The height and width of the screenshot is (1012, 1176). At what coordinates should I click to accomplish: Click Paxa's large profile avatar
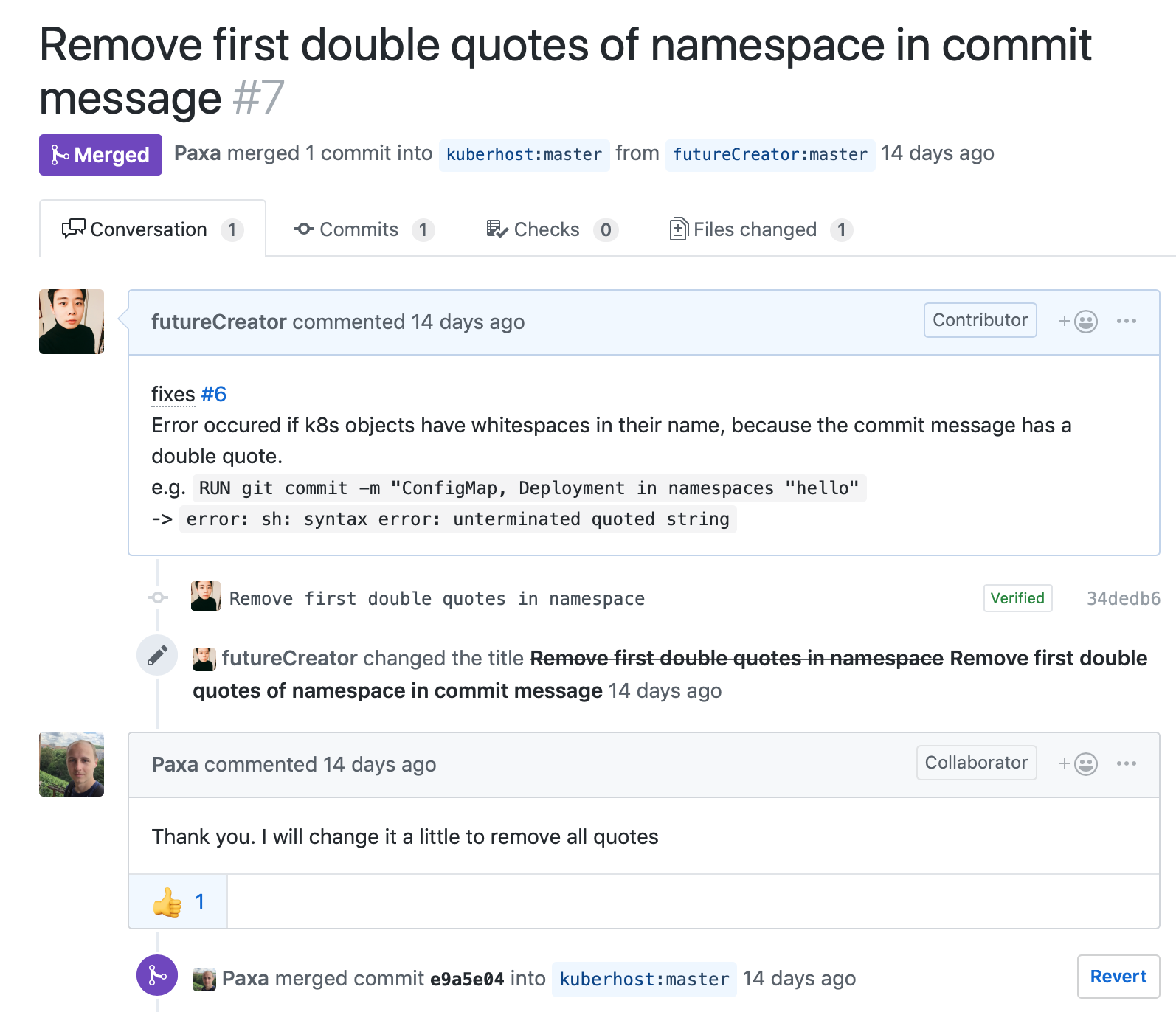(72, 764)
